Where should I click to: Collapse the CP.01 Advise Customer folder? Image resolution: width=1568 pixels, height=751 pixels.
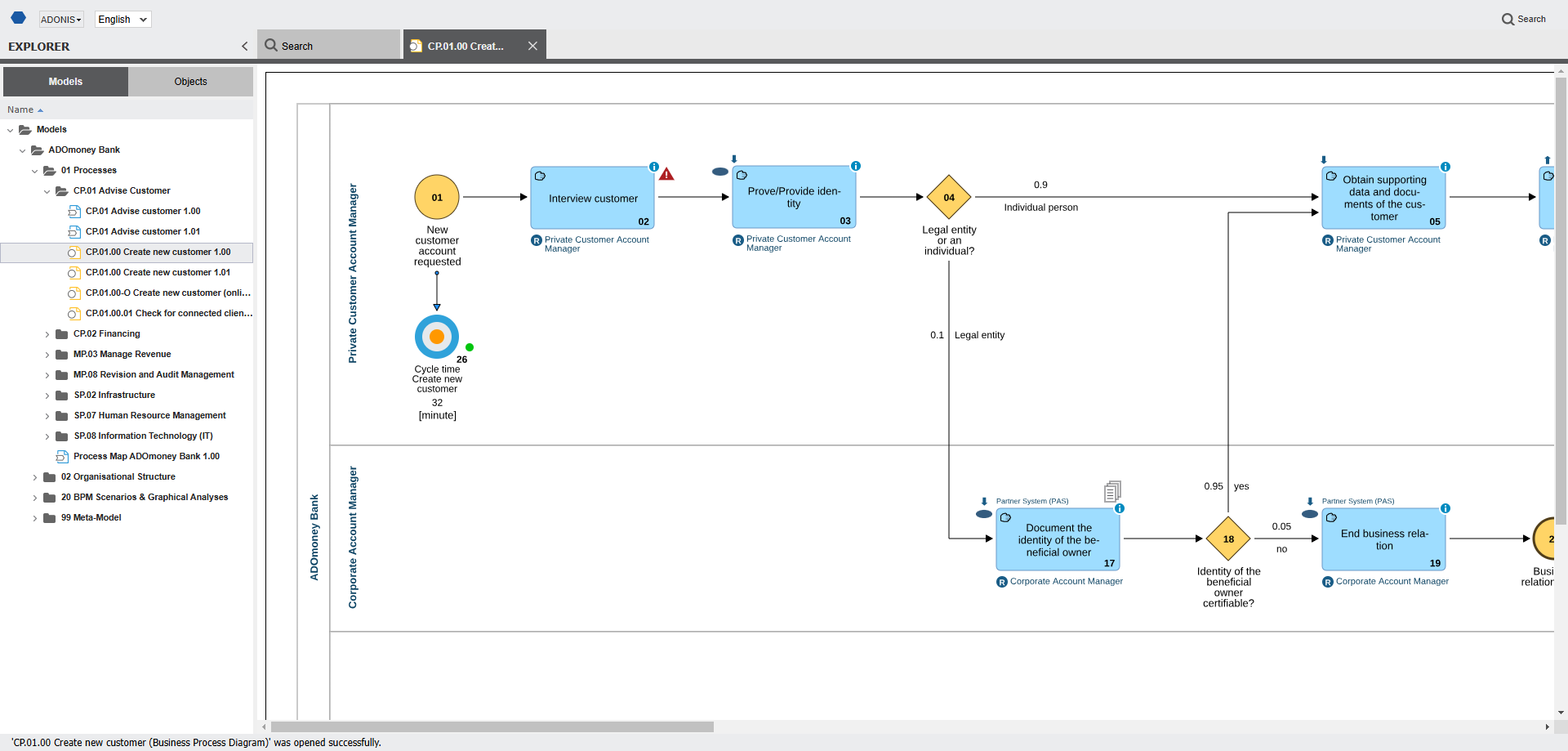point(47,191)
